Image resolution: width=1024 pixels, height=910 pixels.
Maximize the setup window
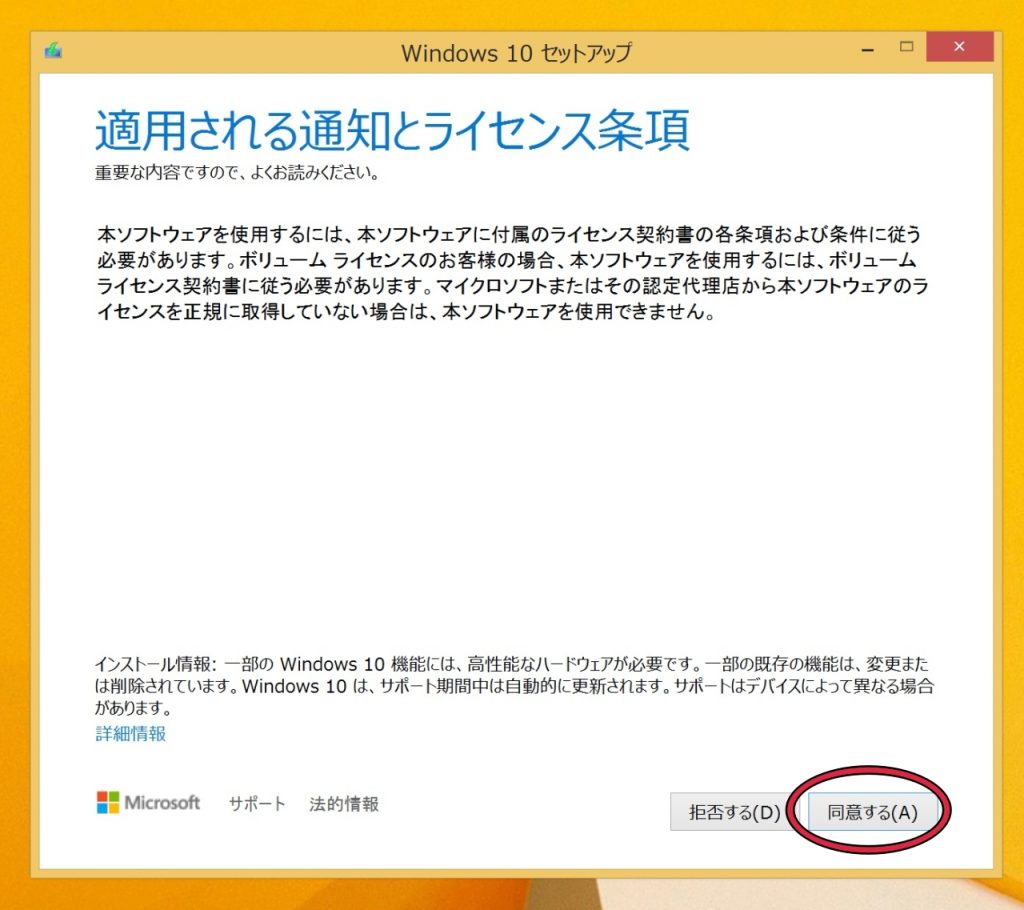coord(908,46)
